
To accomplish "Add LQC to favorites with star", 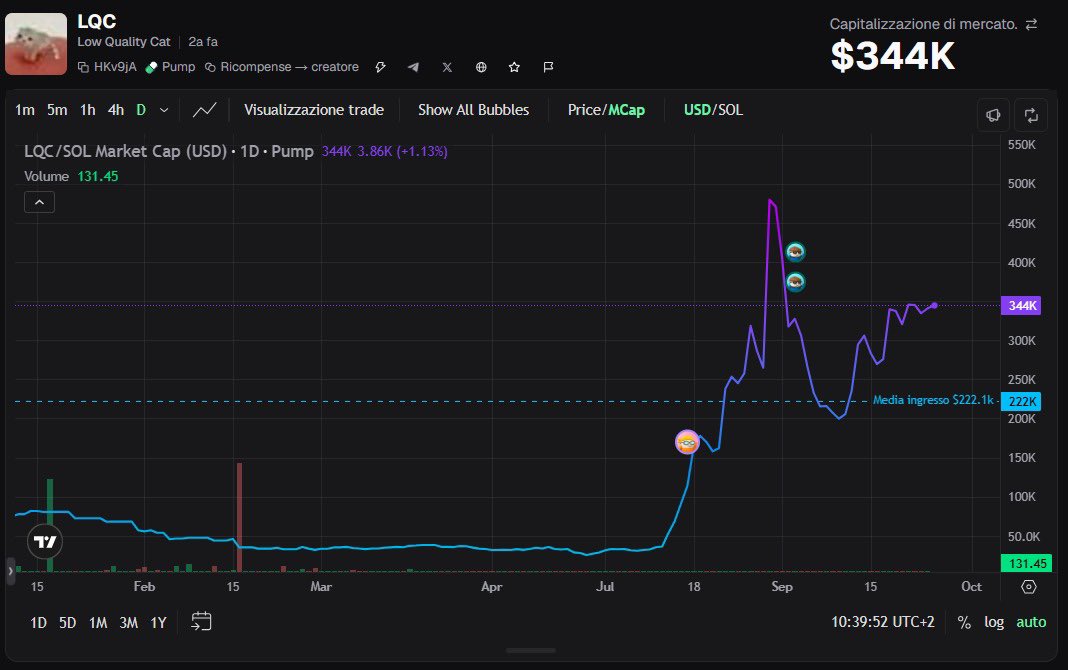I will [x=514, y=67].
